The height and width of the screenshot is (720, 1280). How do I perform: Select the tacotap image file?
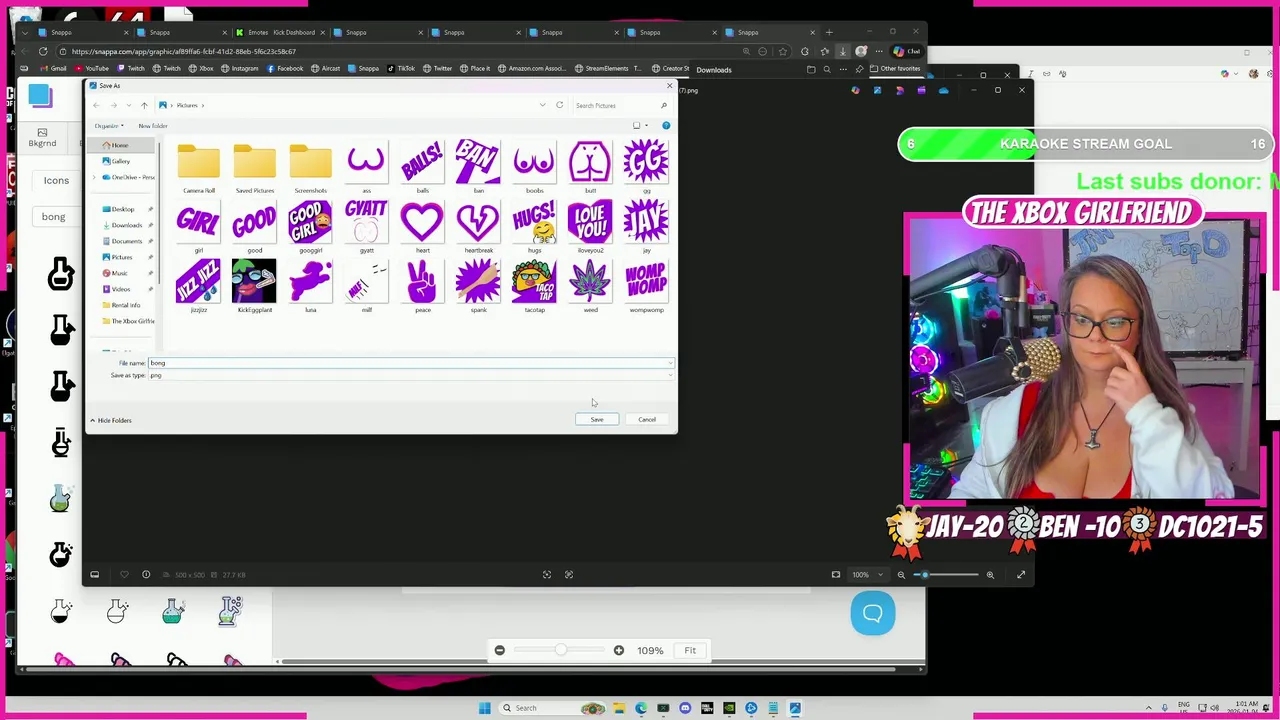click(534, 287)
